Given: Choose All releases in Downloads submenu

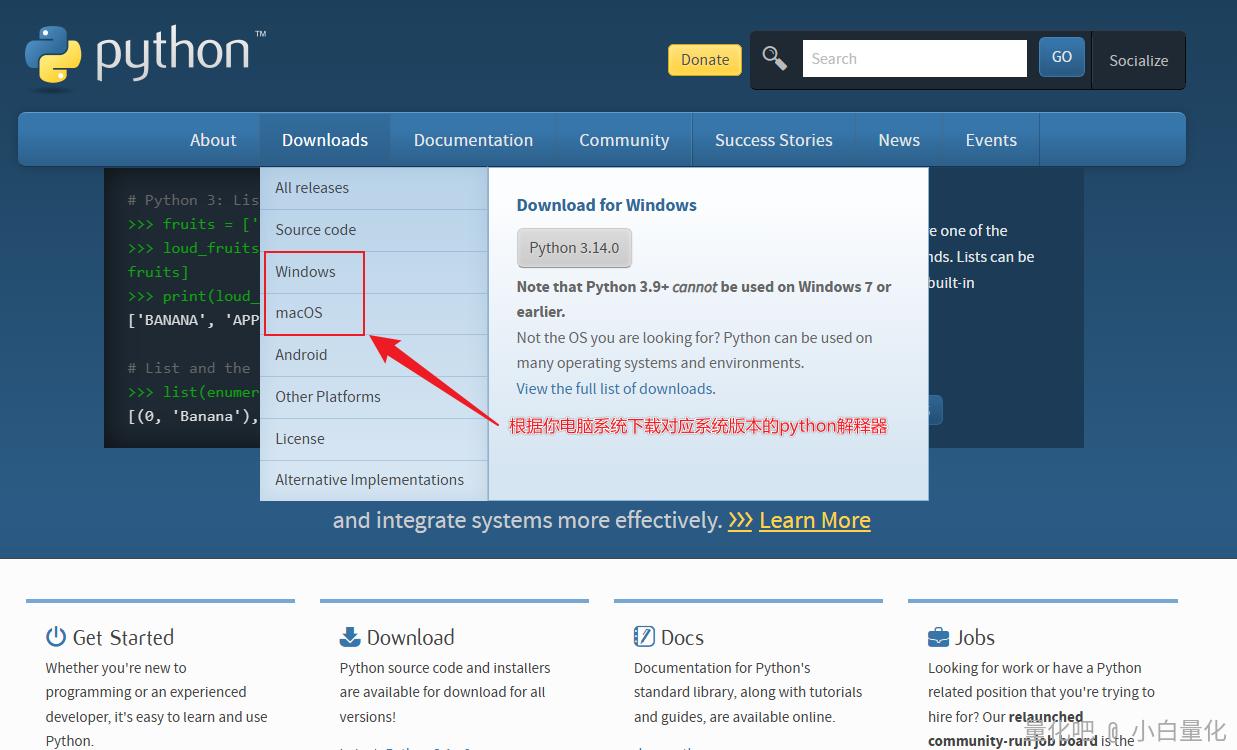Looking at the screenshot, I should pos(312,188).
